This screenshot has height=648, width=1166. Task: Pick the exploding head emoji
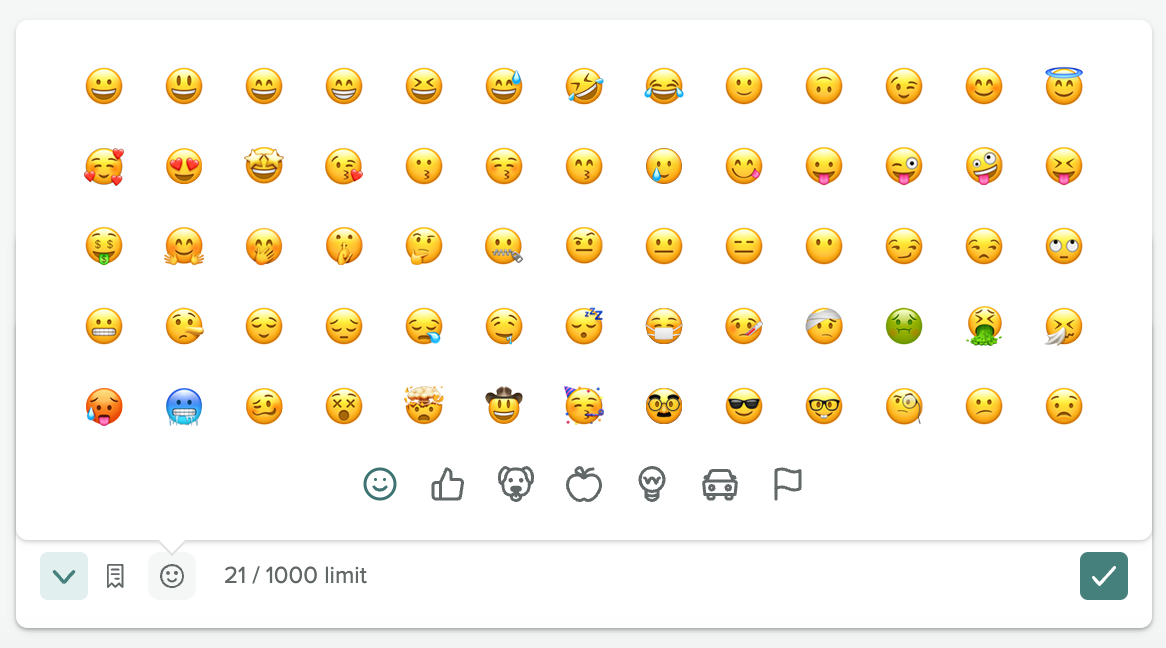coord(424,406)
